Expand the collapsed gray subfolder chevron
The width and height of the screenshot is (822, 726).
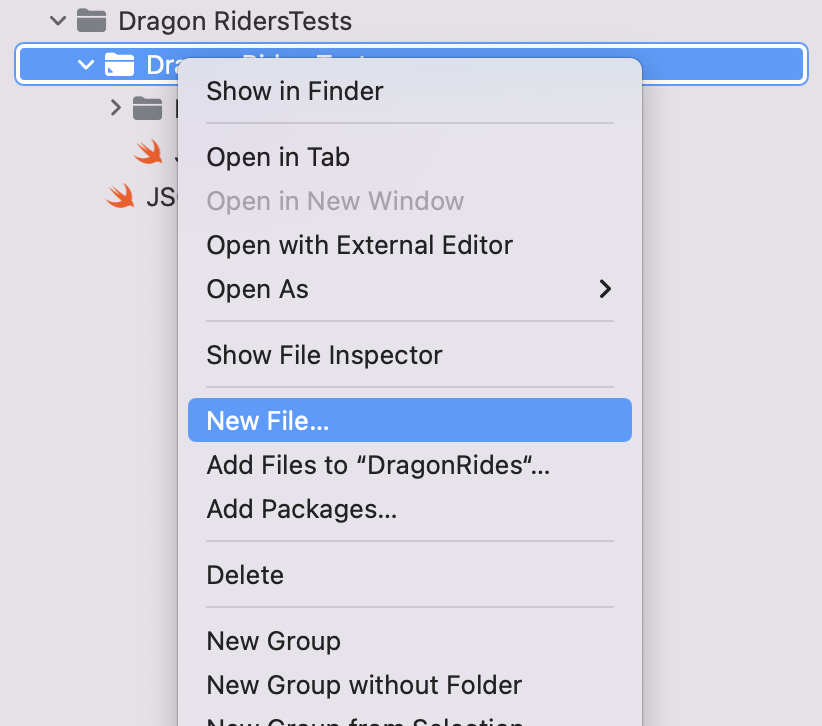pyautogui.click(x=116, y=108)
